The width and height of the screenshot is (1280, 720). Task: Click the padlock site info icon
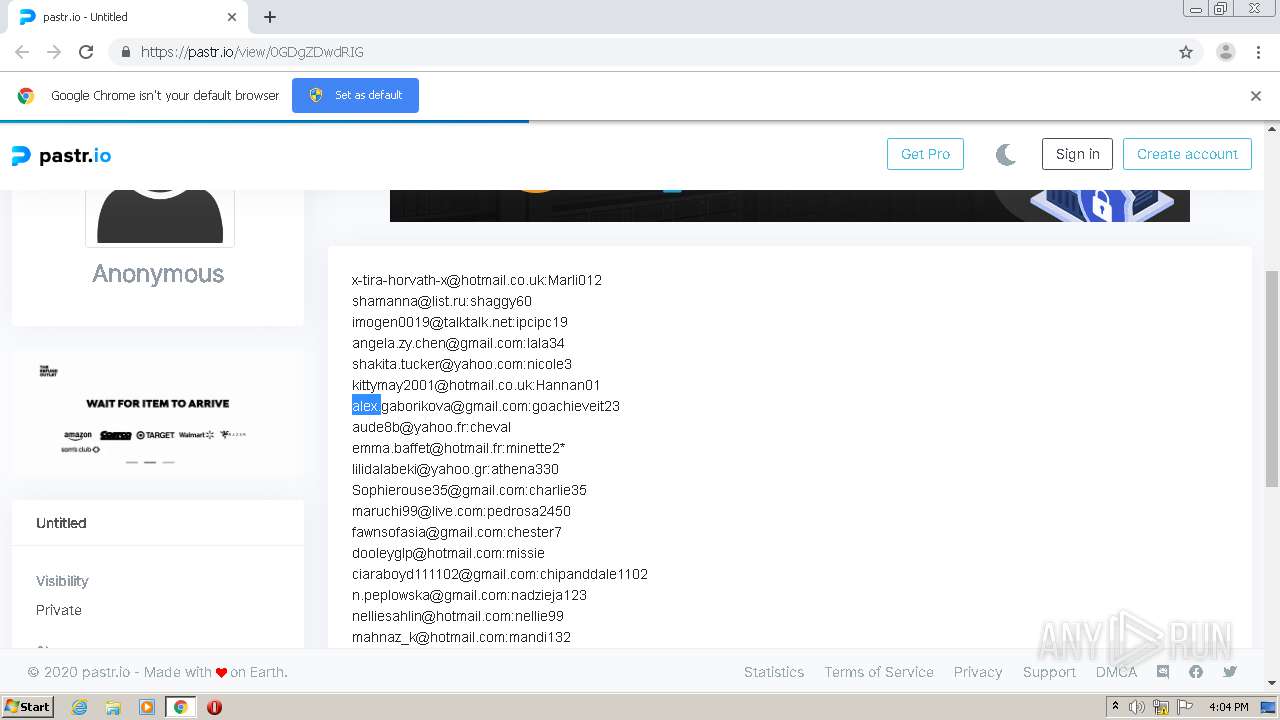125,52
